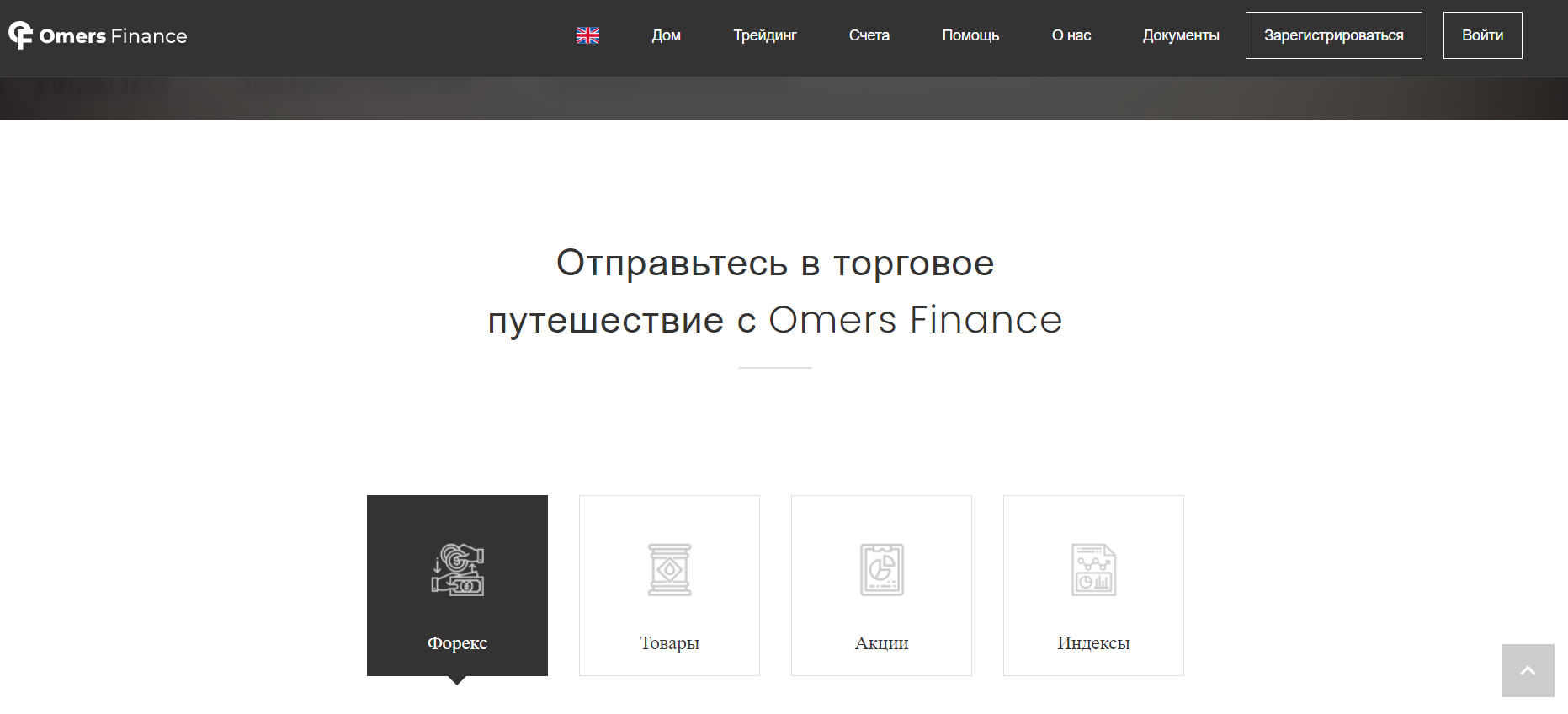Select the Акции tab label

point(881,643)
